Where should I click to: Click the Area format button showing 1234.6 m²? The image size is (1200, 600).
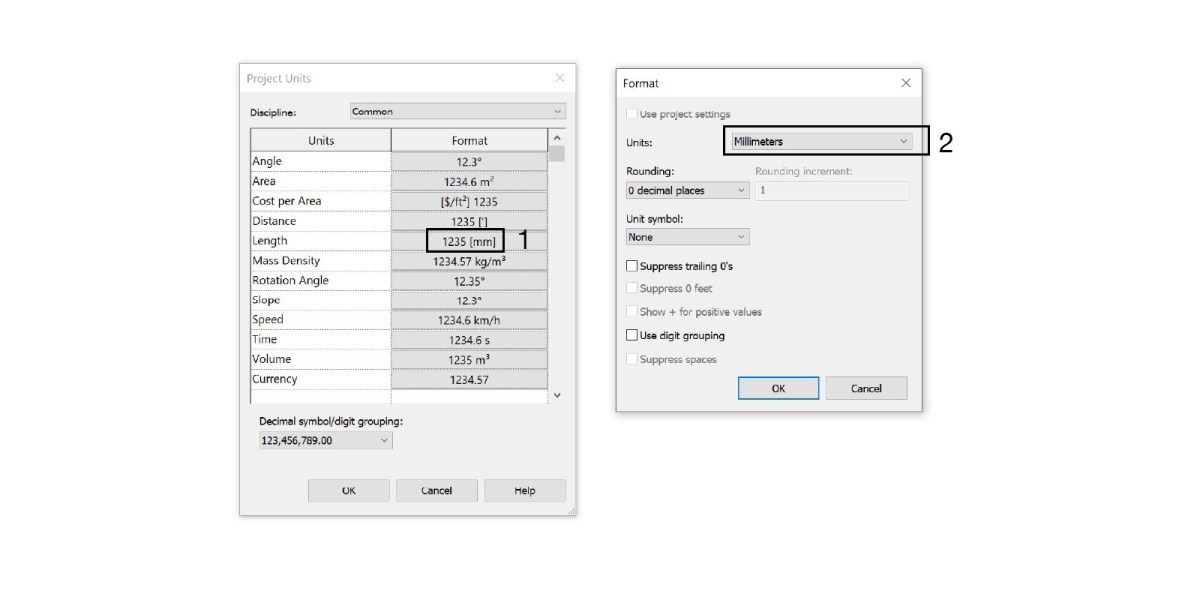[x=469, y=180]
